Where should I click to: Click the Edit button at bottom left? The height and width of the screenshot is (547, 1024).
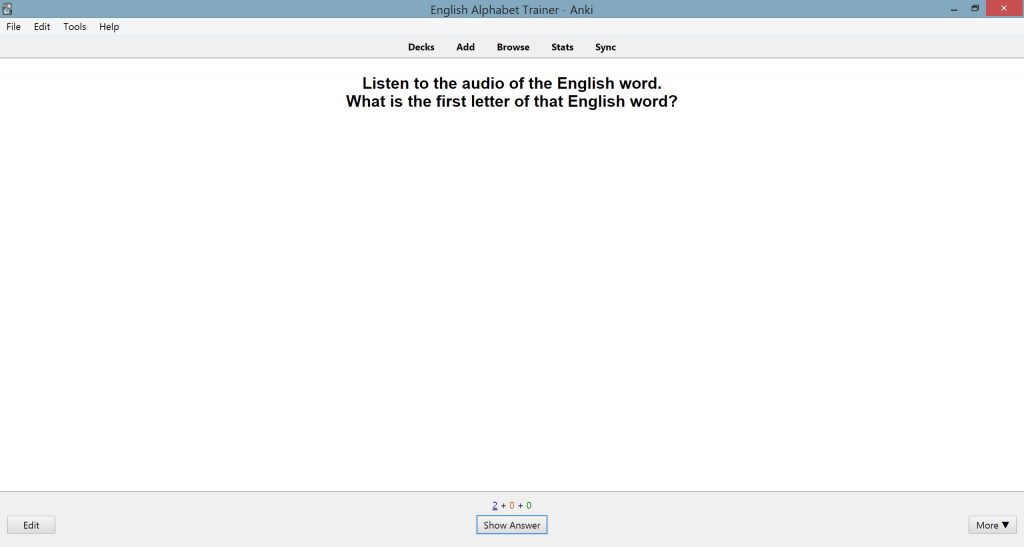pyautogui.click(x=31, y=525)
